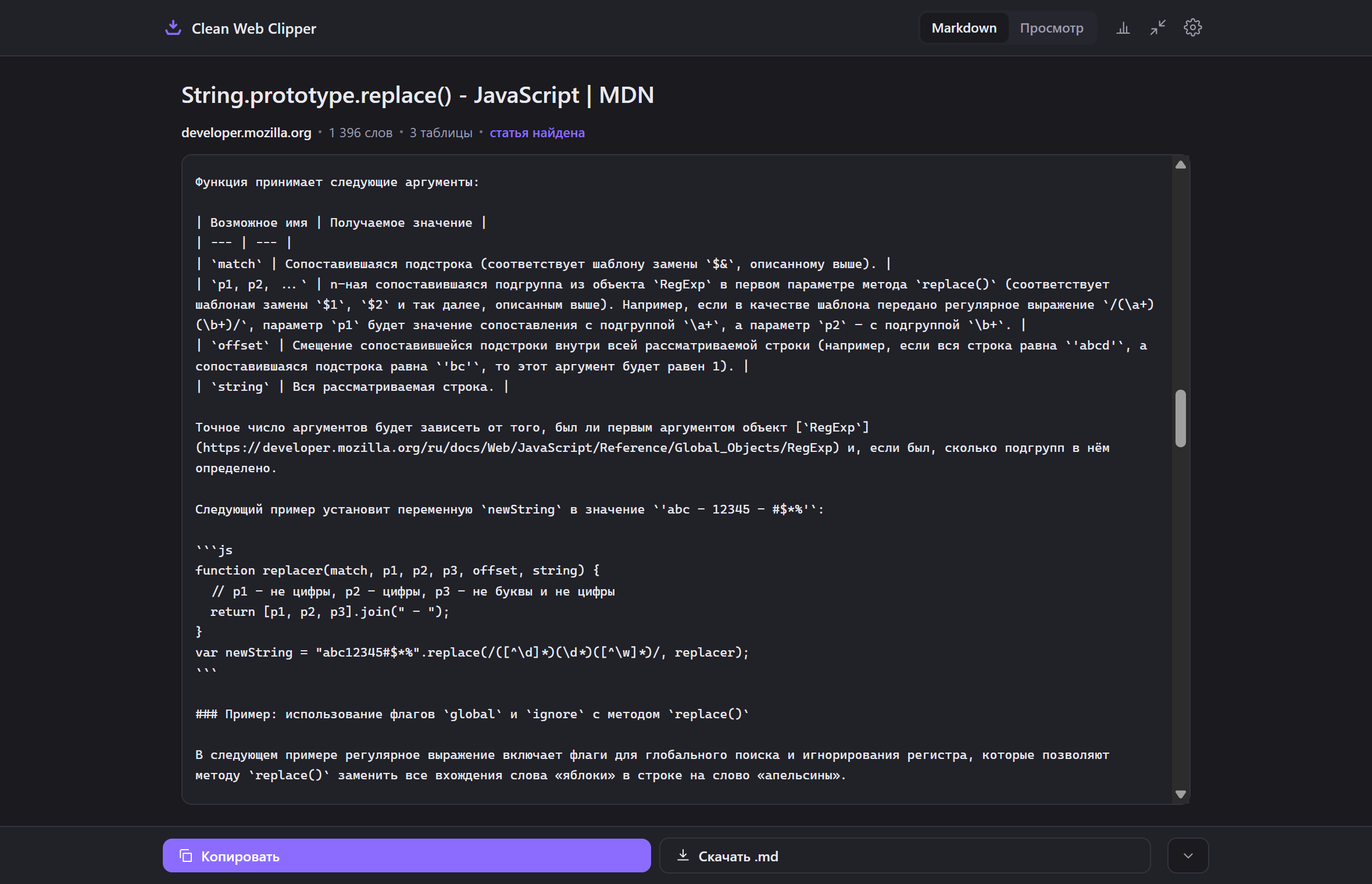
Task: Expand the download options chevron dropdown
Action: 1188,856
